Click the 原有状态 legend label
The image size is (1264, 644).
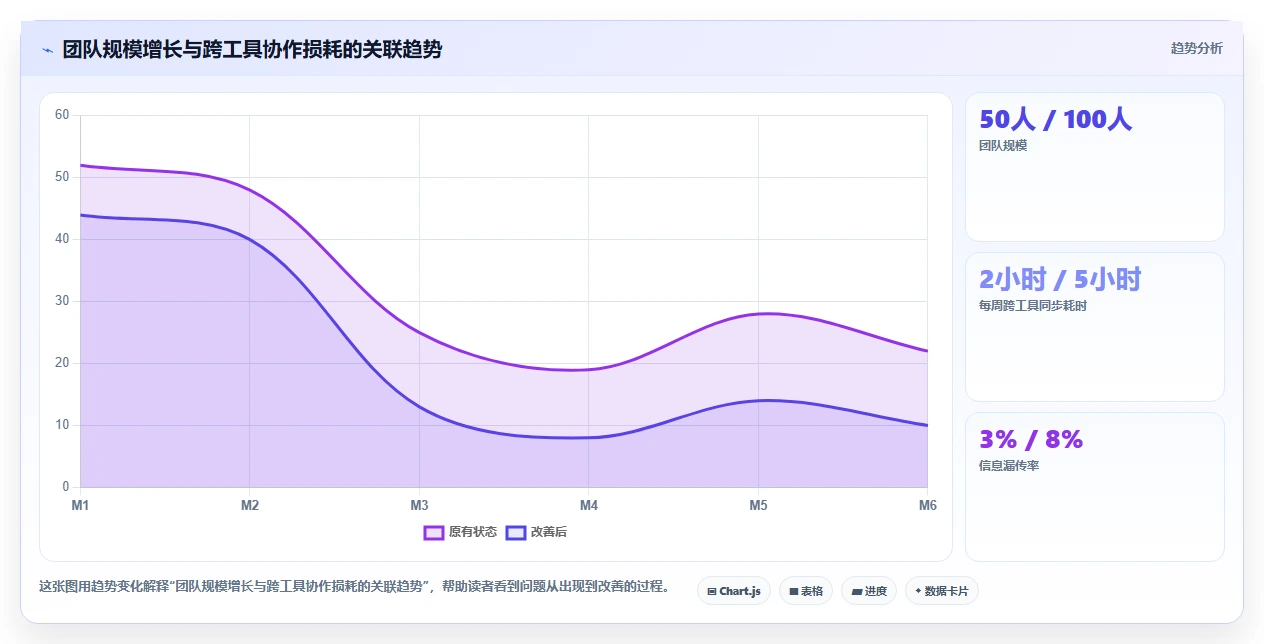tap(472, 532)
